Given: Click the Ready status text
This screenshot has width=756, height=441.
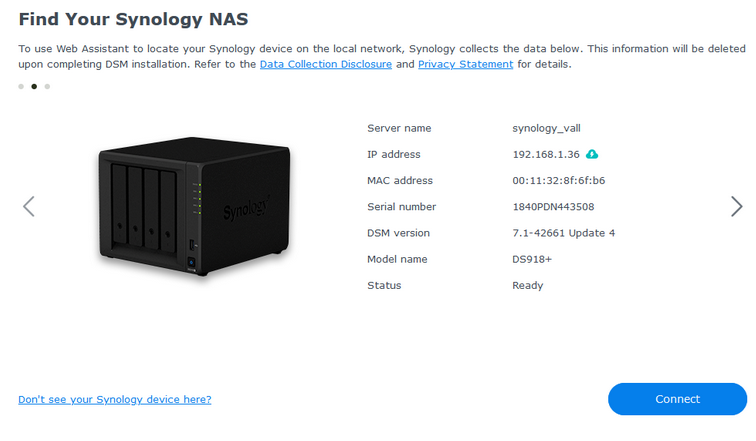Looking at the screenshot, I should 528,285.
